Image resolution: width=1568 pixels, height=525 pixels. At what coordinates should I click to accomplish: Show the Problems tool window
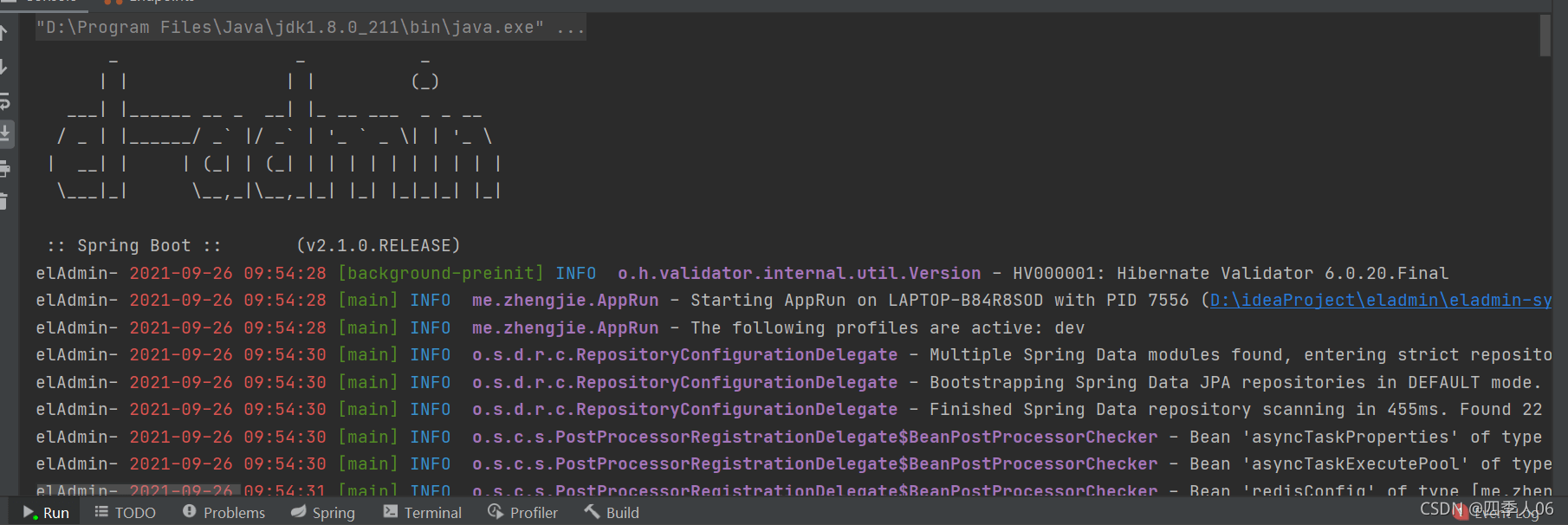pos(224,512)
